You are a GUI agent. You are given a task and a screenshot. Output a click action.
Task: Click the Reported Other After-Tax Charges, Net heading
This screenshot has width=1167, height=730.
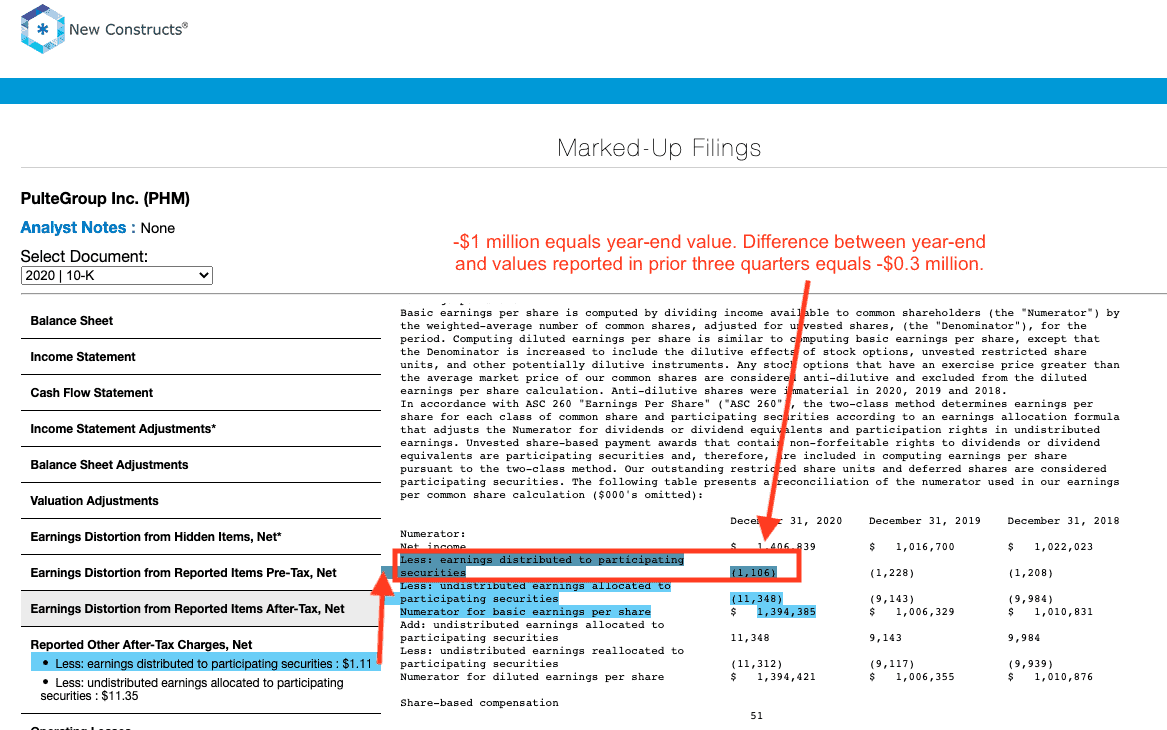point(141,644)
